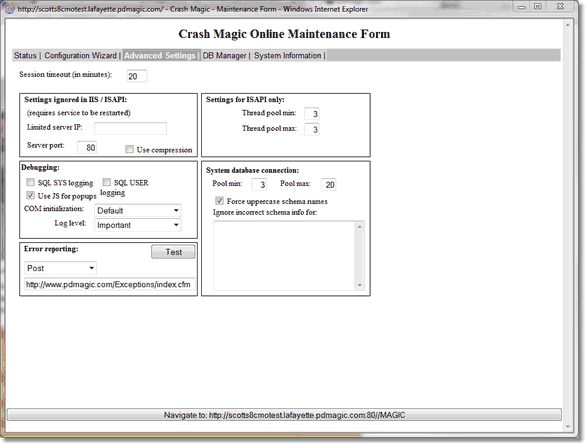Viewport: 586px width, 445px height.
Task: Go to the System Information tab
Action: click(x=287, y=55)
